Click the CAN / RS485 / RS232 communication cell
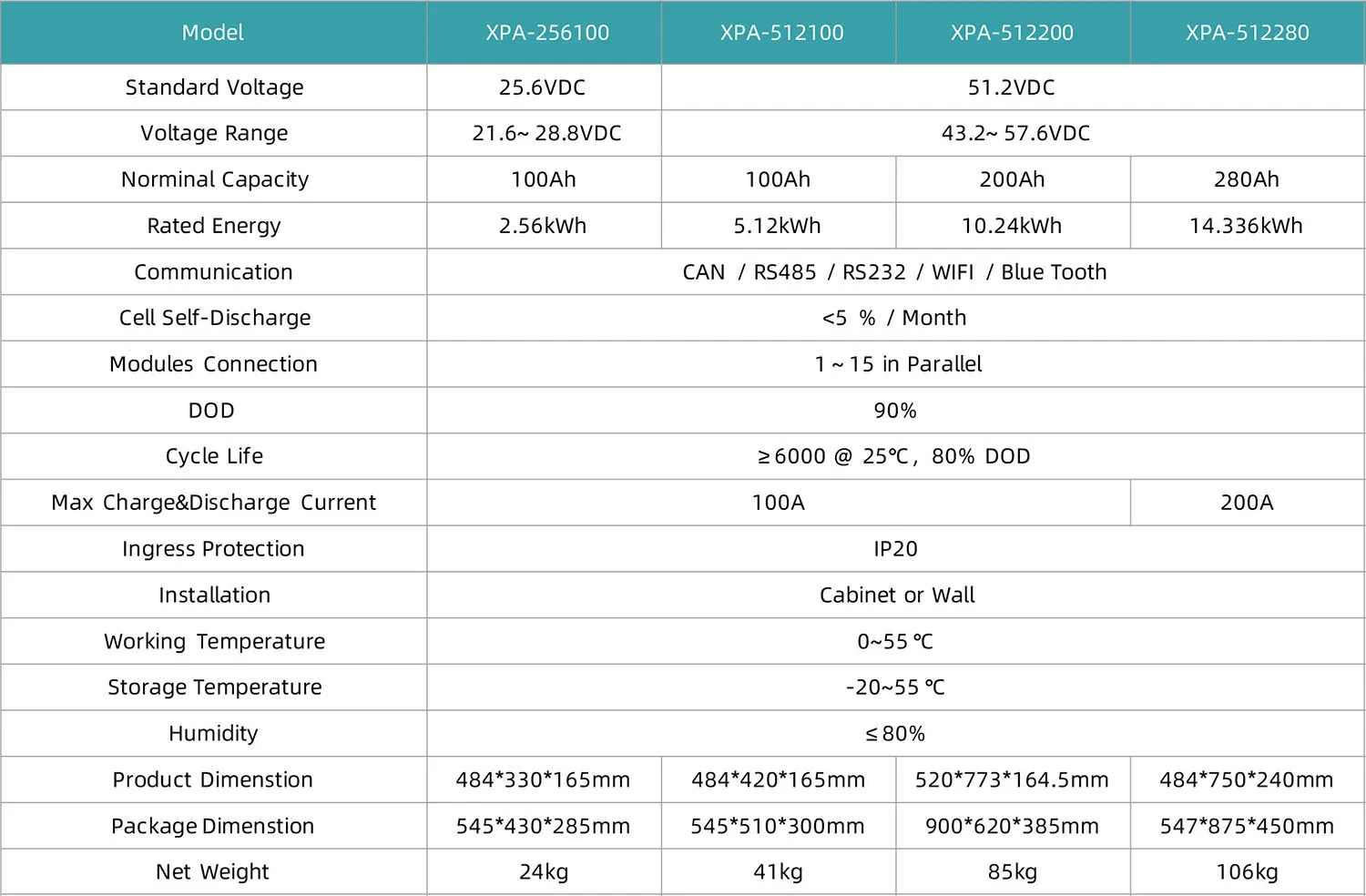 [894, 272]
